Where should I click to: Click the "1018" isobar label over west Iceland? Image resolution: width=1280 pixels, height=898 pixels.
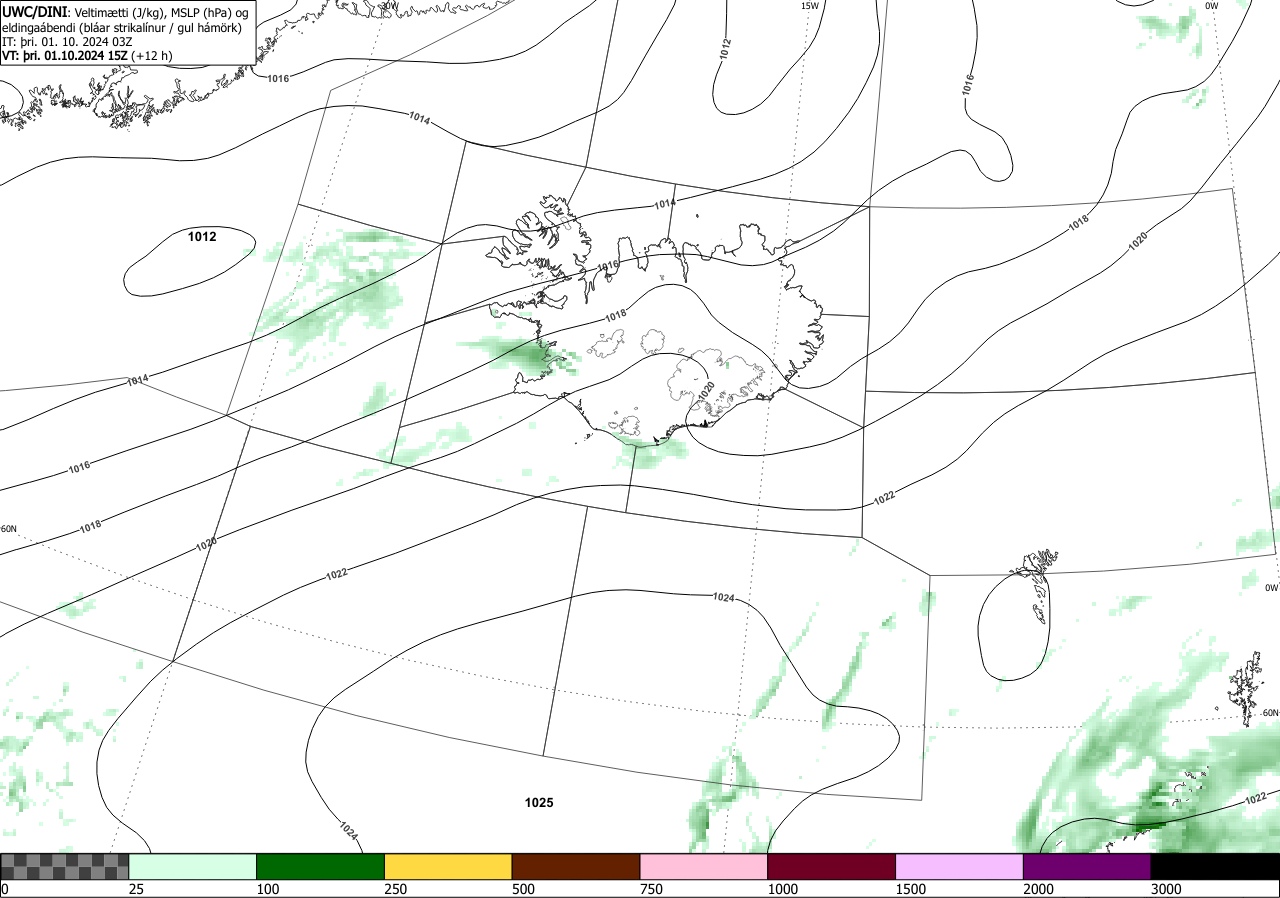[615, 316]
